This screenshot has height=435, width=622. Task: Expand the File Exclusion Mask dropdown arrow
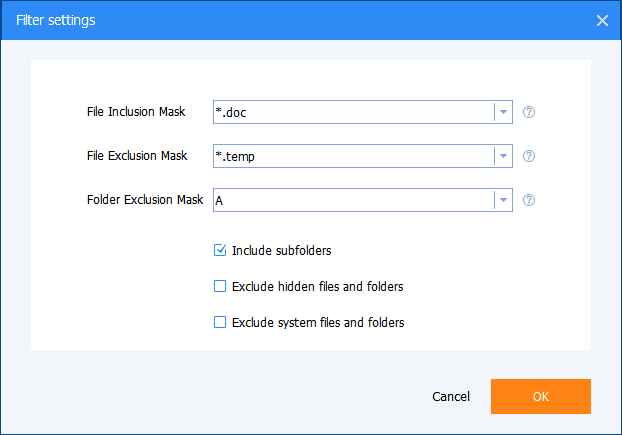503,156
